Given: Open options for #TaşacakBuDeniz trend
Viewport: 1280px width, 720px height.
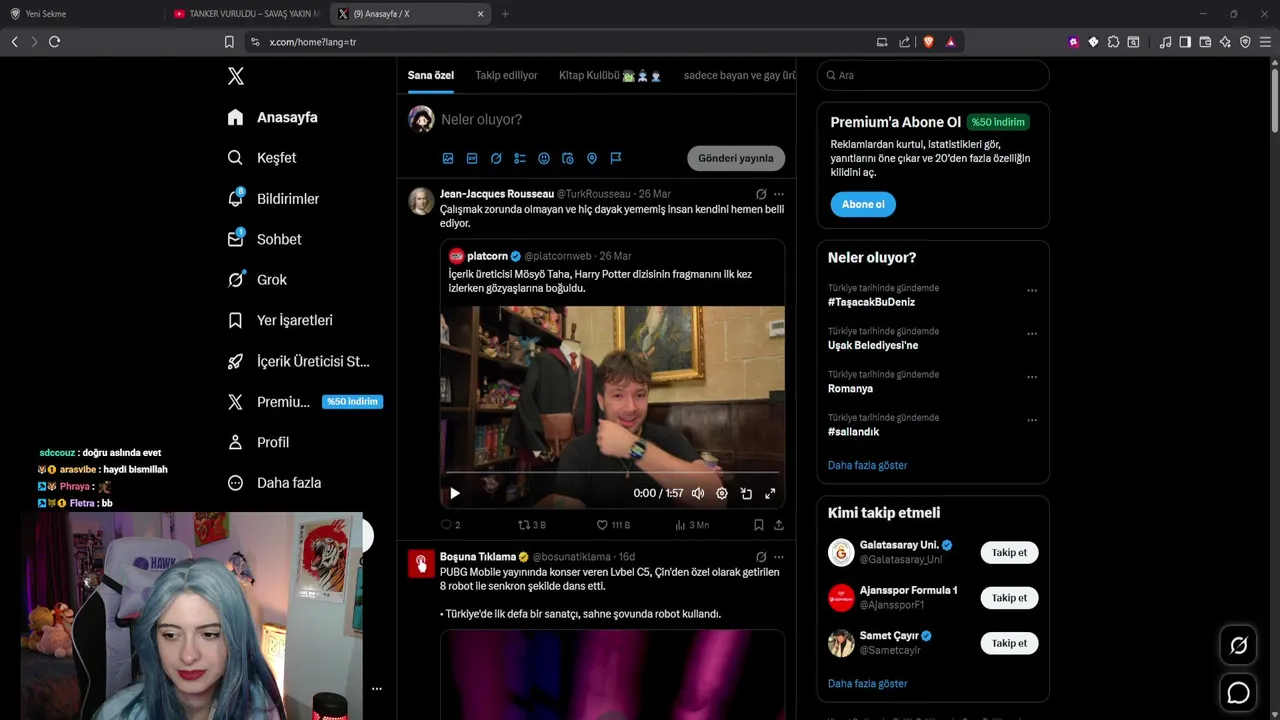Looking at the screenshot, I should coord(1032,291).
